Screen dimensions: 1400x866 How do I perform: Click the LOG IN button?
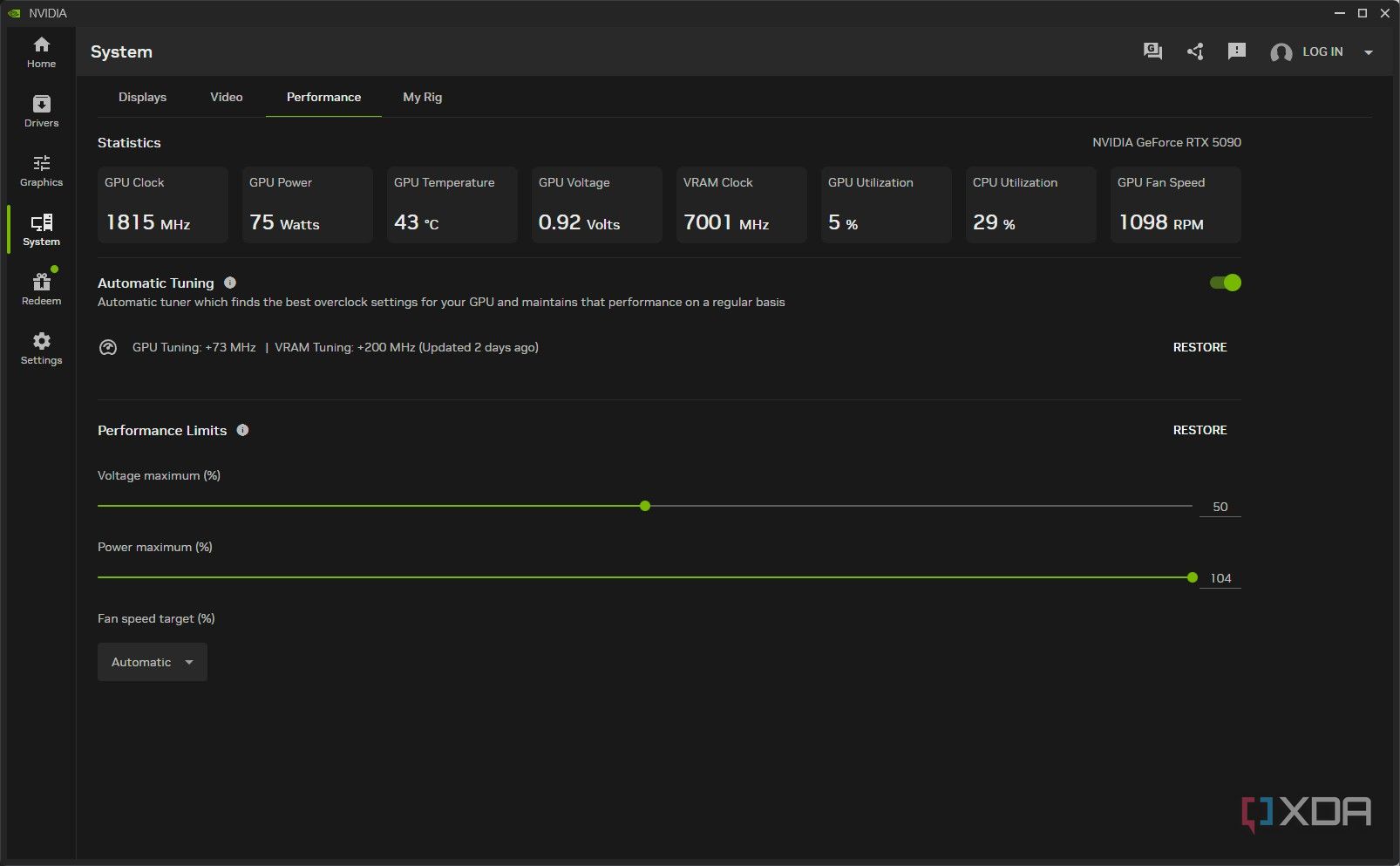click(1322, 51)
